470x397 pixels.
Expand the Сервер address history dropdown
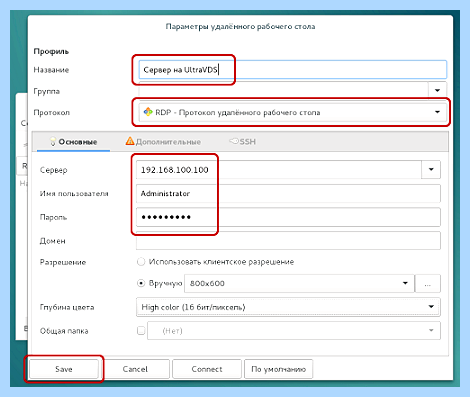(x=431, y=170)
